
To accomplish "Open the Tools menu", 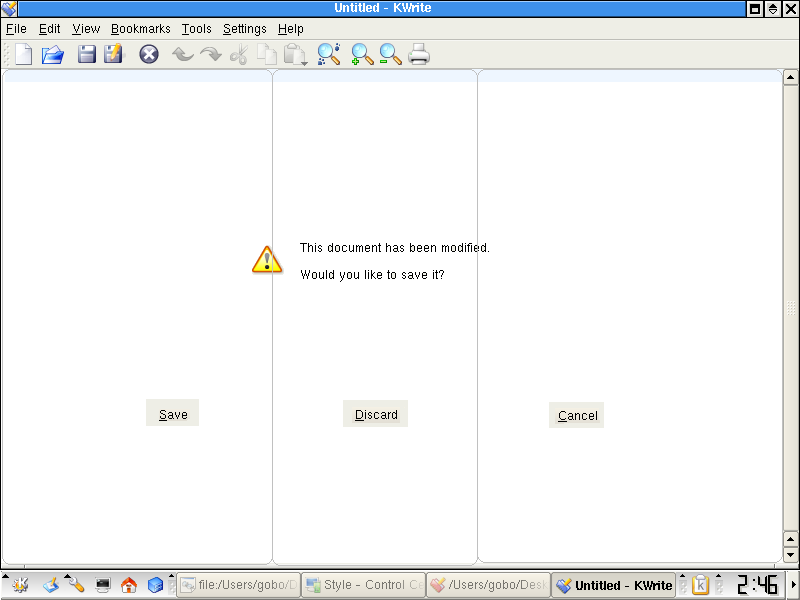I will click(196, 29).
